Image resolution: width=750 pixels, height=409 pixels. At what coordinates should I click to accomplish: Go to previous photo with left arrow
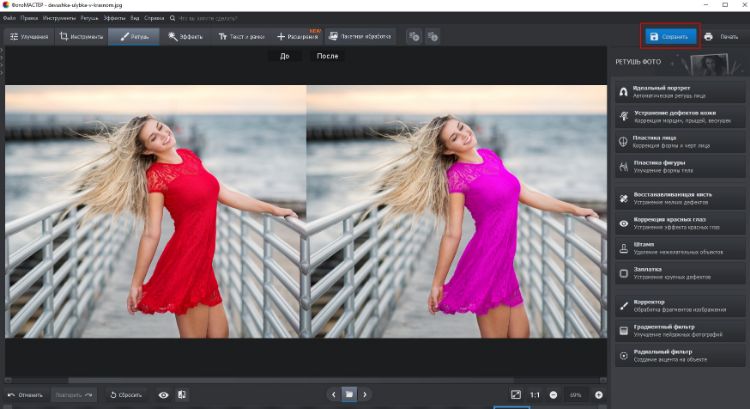point(333,395)
